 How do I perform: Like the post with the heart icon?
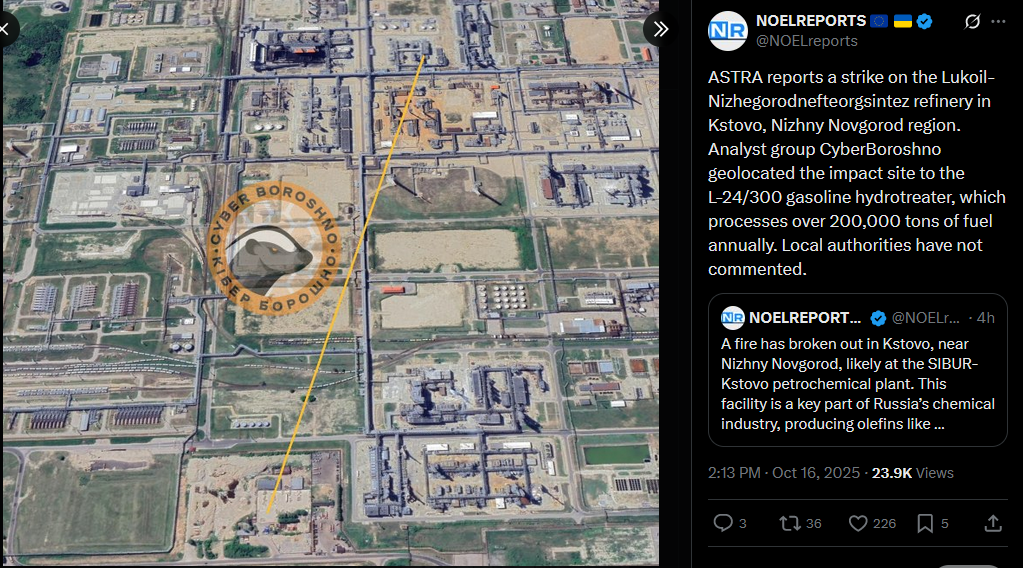858,523
